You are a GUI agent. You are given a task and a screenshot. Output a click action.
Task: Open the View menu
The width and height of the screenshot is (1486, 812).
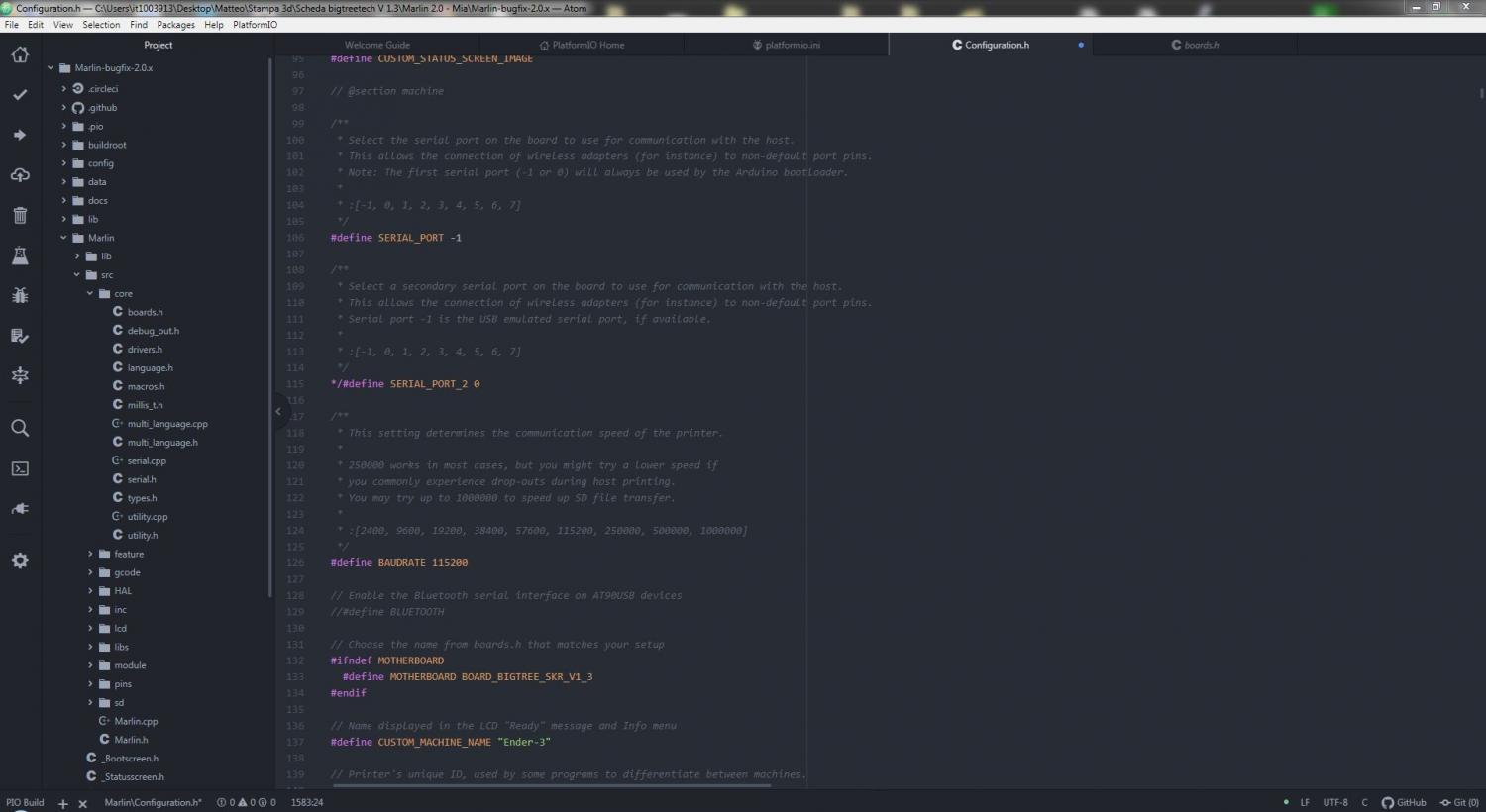[63, 25]
